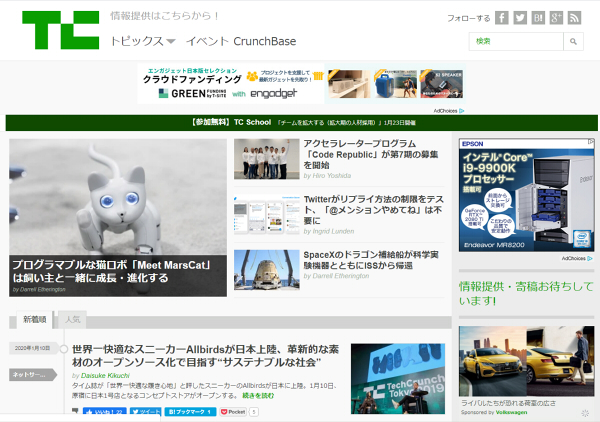The height and width of the screenshot is (422, 600).
Task: Click the AdChoices icon under top banner
Action: point(461,111)
